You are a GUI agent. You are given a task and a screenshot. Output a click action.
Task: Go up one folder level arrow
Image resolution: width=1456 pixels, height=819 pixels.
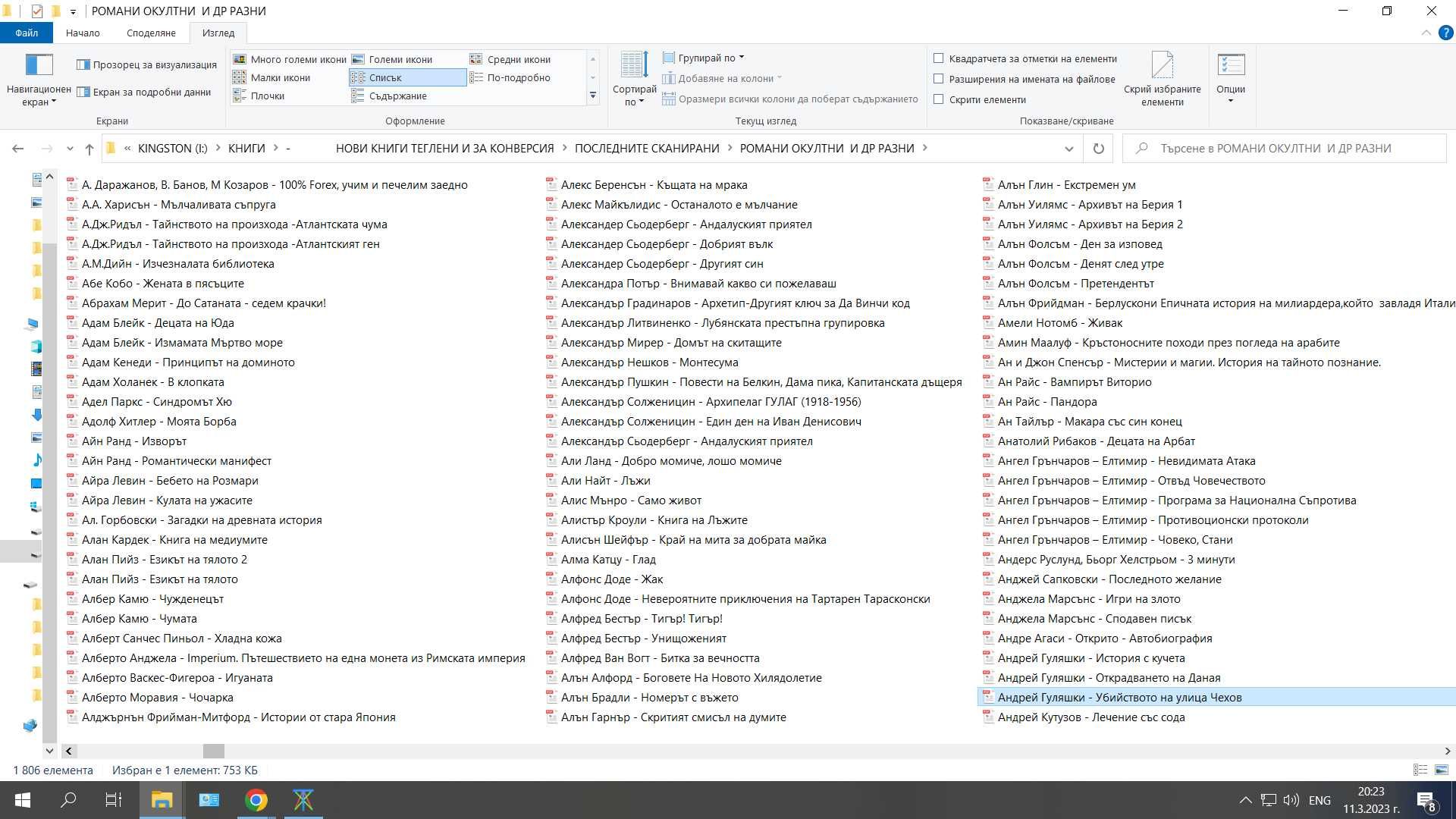click(89, 149)
